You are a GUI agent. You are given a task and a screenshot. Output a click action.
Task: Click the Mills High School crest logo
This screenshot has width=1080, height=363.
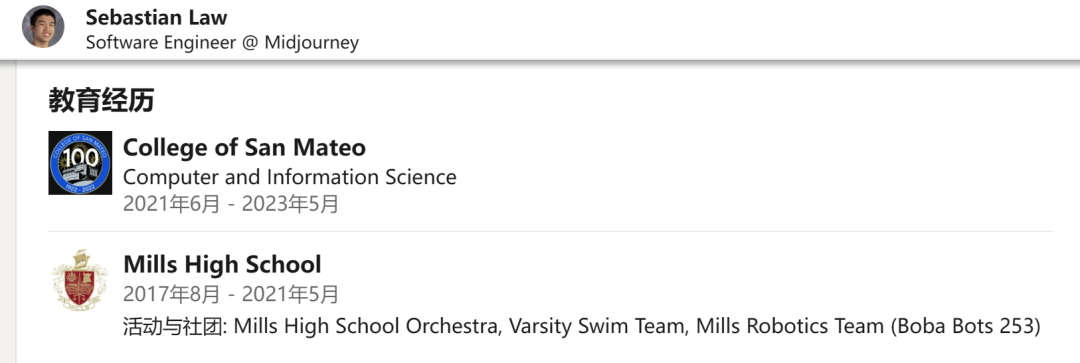(x=80, y=279)
